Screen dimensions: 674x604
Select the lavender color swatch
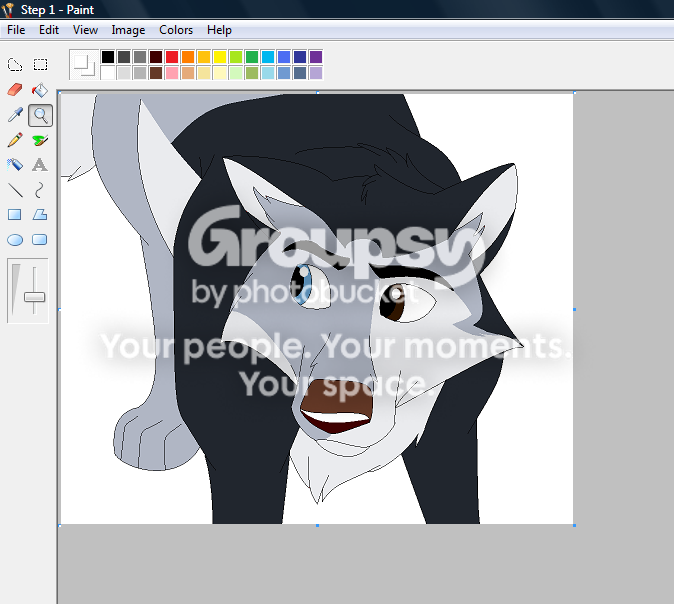pyautogui.click(x=316, y=73)
